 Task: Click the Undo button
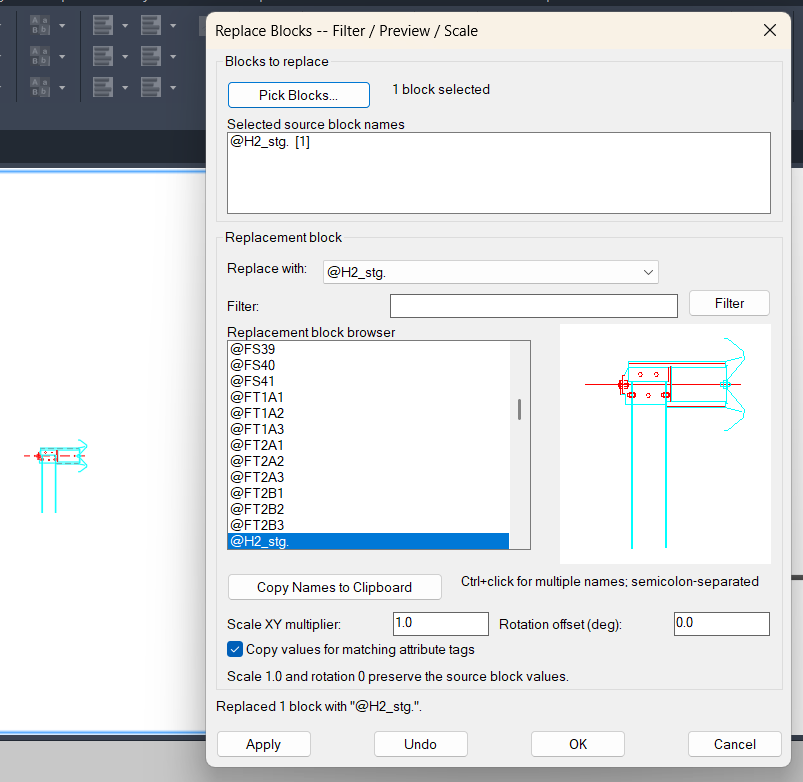point(420,744)
